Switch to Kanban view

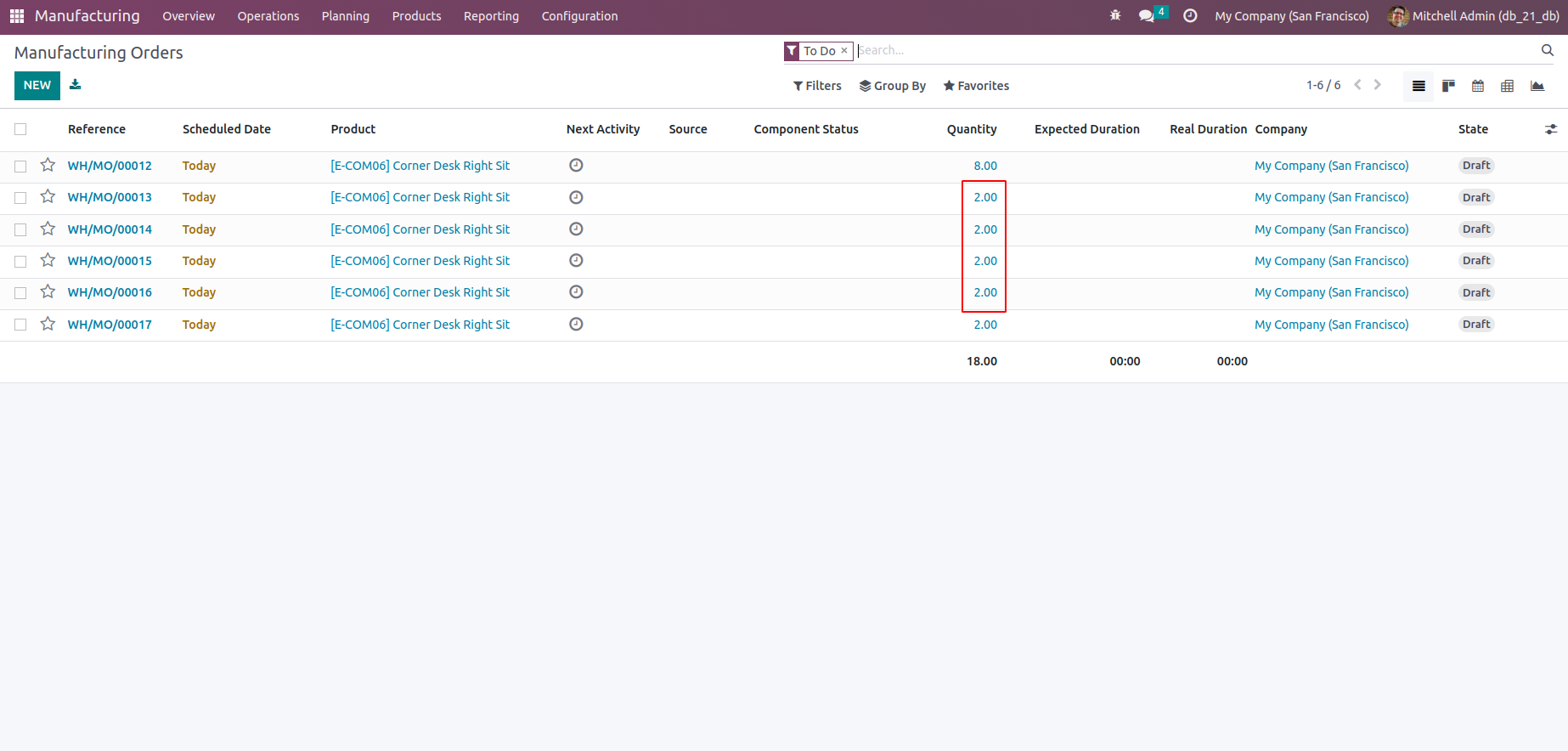(x=1448, y=86)
